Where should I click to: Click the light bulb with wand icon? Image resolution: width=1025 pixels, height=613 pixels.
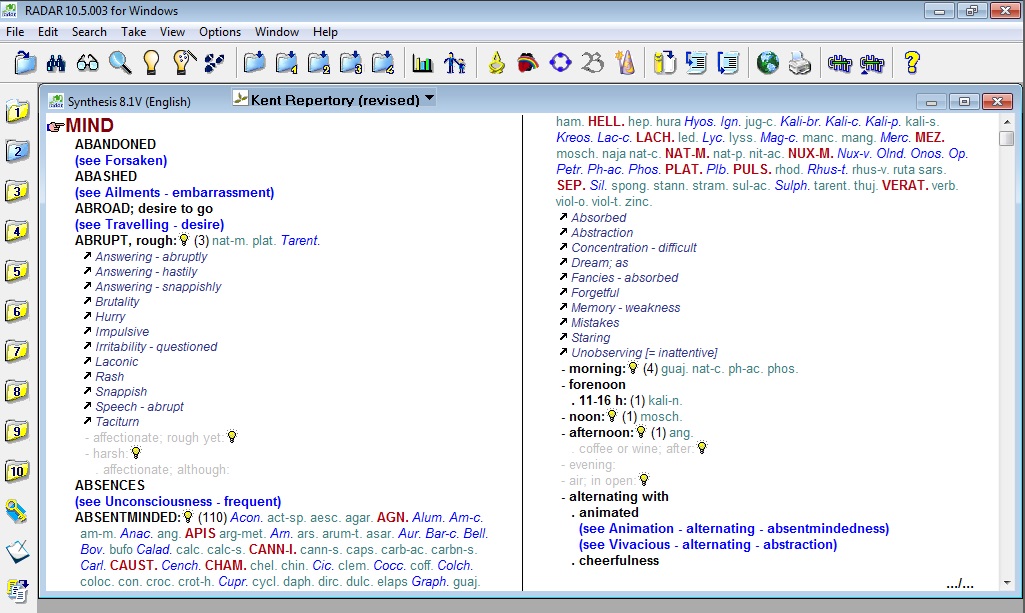pyautogui.click(x=184, y=63)
